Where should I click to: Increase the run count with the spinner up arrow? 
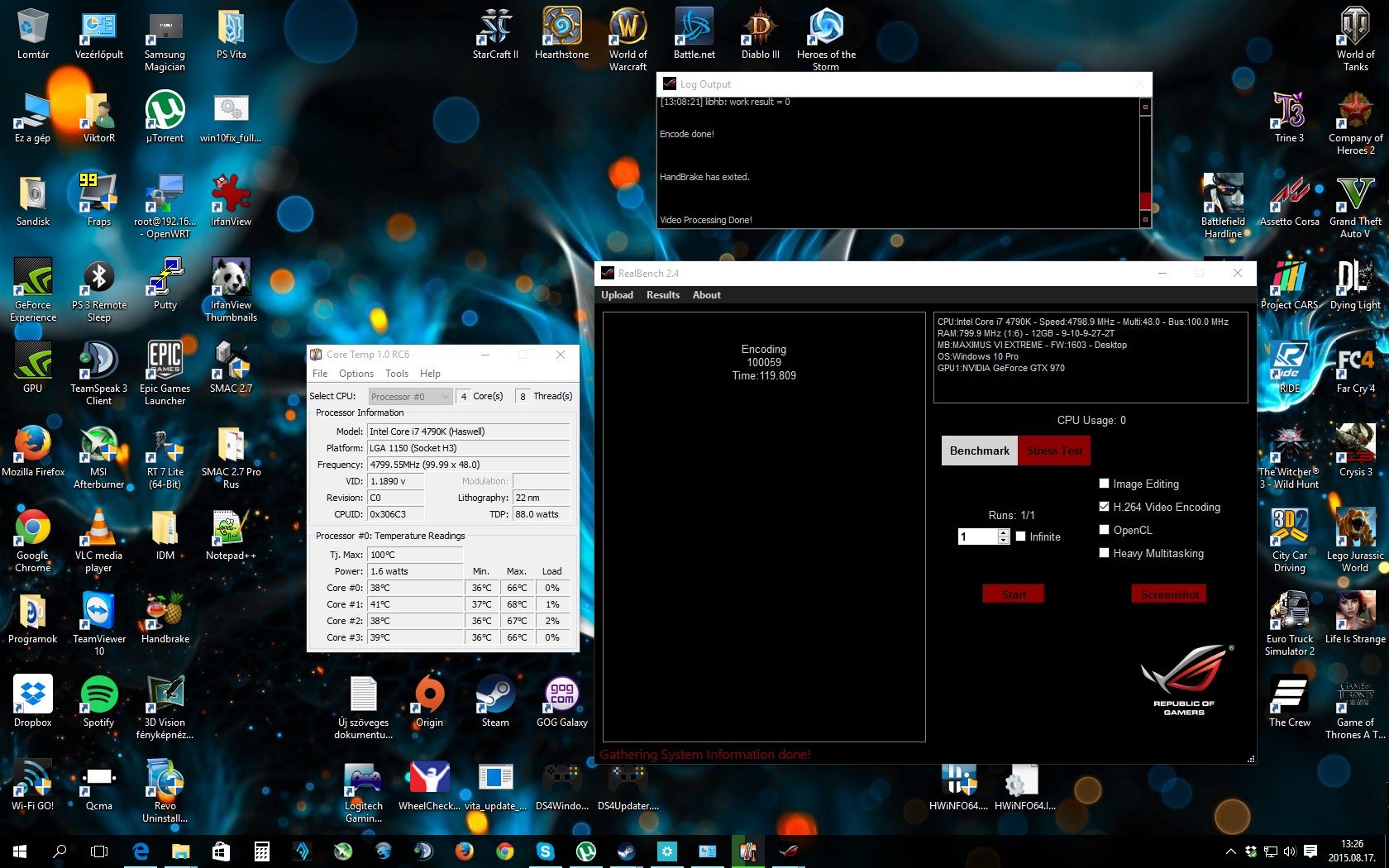[x=1004, y=532]
